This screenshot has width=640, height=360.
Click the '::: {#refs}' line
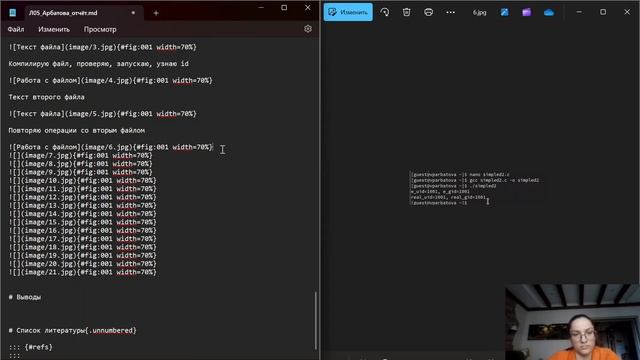pos(31,347)
